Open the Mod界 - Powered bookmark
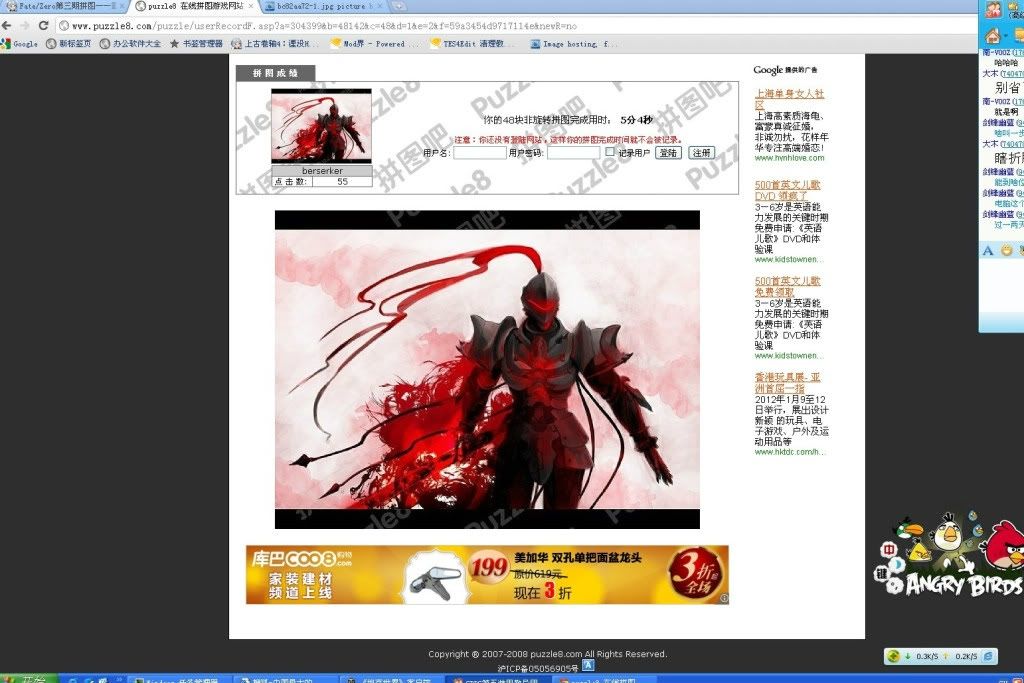 tap(374, 44)
